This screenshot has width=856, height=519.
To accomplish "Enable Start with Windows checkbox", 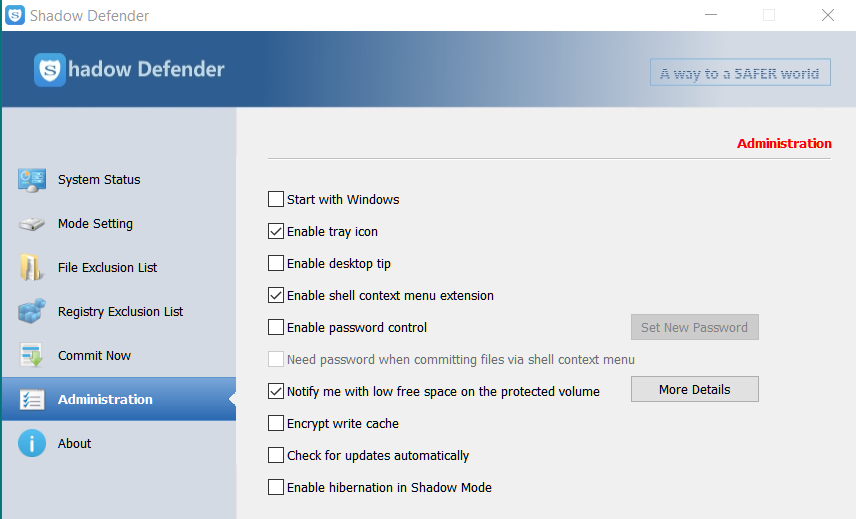I will [x=276, y=200].
